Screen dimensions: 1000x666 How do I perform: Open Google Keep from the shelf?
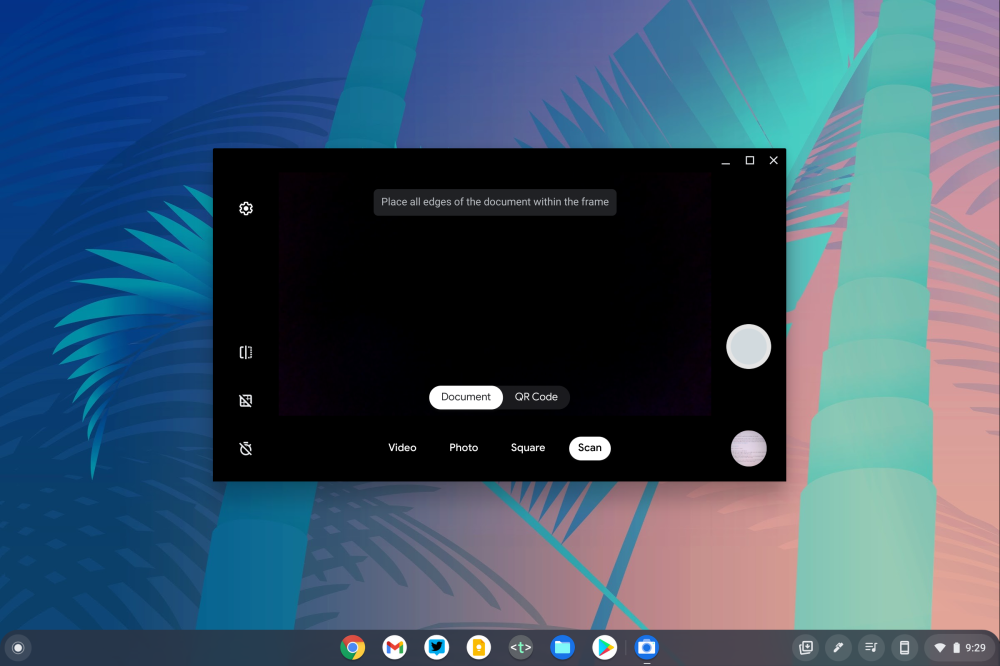click(479, 648)
